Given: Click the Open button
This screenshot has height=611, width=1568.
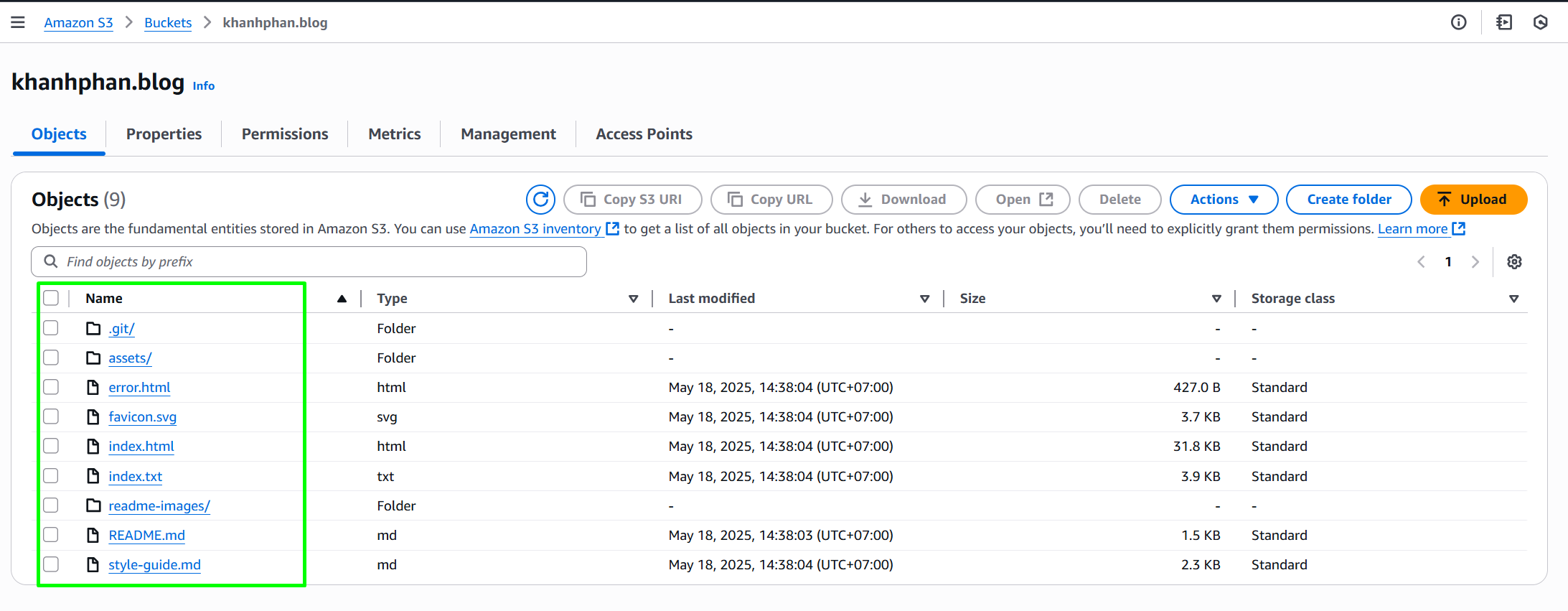Looking at the screenshot, I should tap(1023, 200).
